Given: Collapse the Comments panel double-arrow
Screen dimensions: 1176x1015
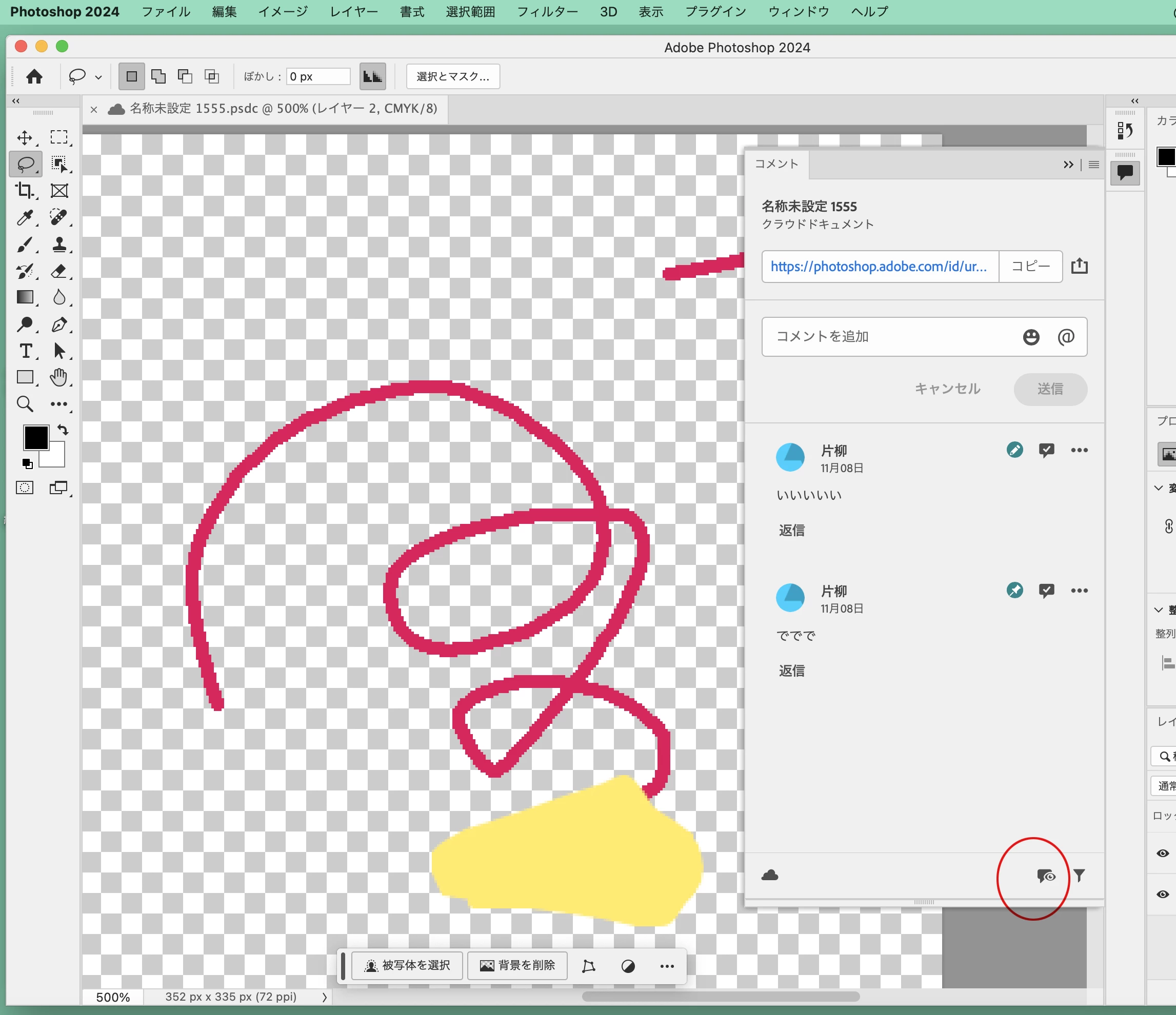Looking at the screenshot, I should pos(1068,165).
